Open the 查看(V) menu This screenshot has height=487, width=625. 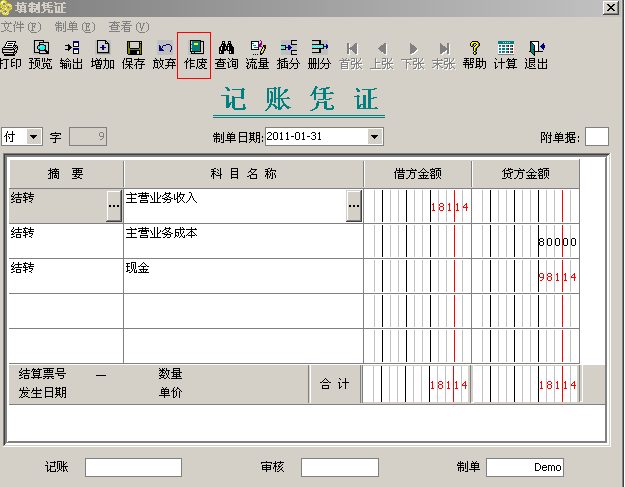pos(129,27)
